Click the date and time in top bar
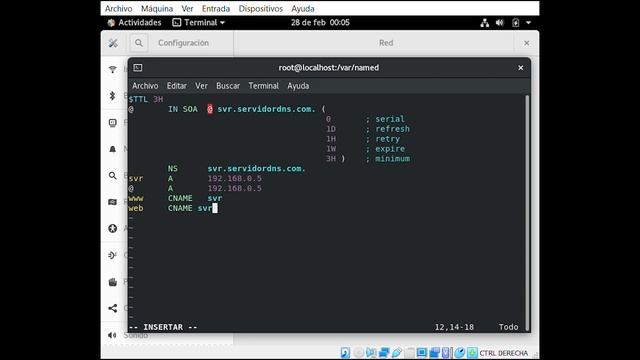Image resolution: width=640 pixels, height=360 pixels. [x=320, y=23]
